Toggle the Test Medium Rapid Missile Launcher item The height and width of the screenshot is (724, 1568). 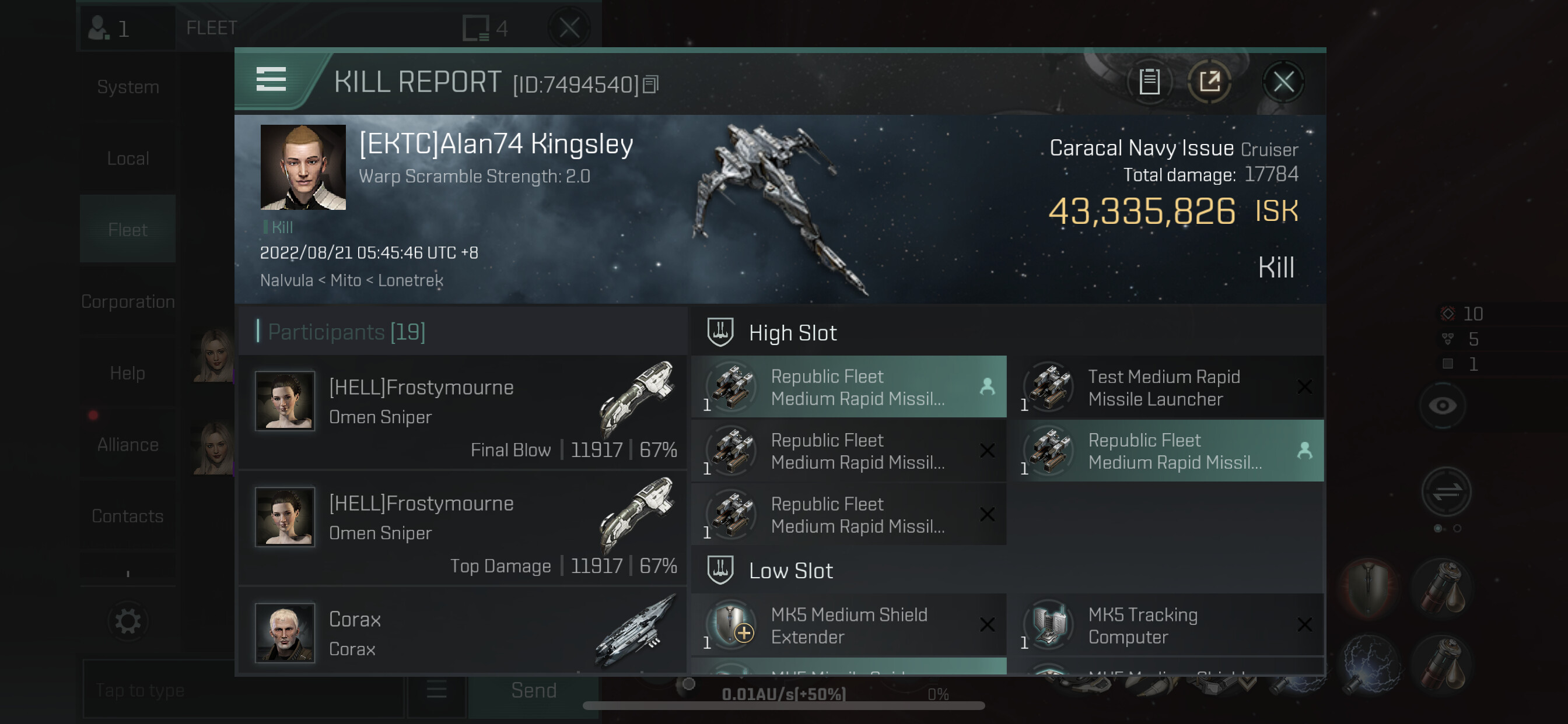pos(1167,387)
